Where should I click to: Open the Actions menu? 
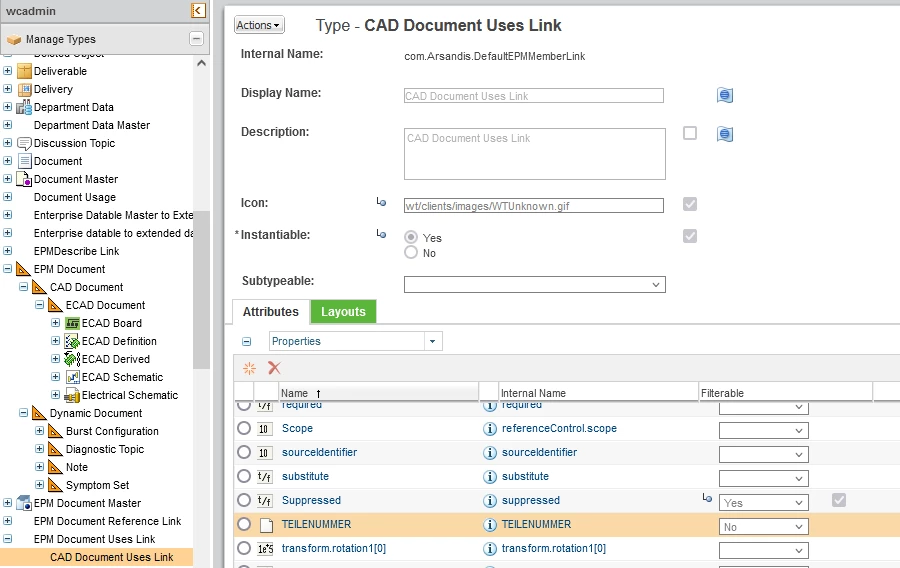pyautogui.click(x=259, y=25)
